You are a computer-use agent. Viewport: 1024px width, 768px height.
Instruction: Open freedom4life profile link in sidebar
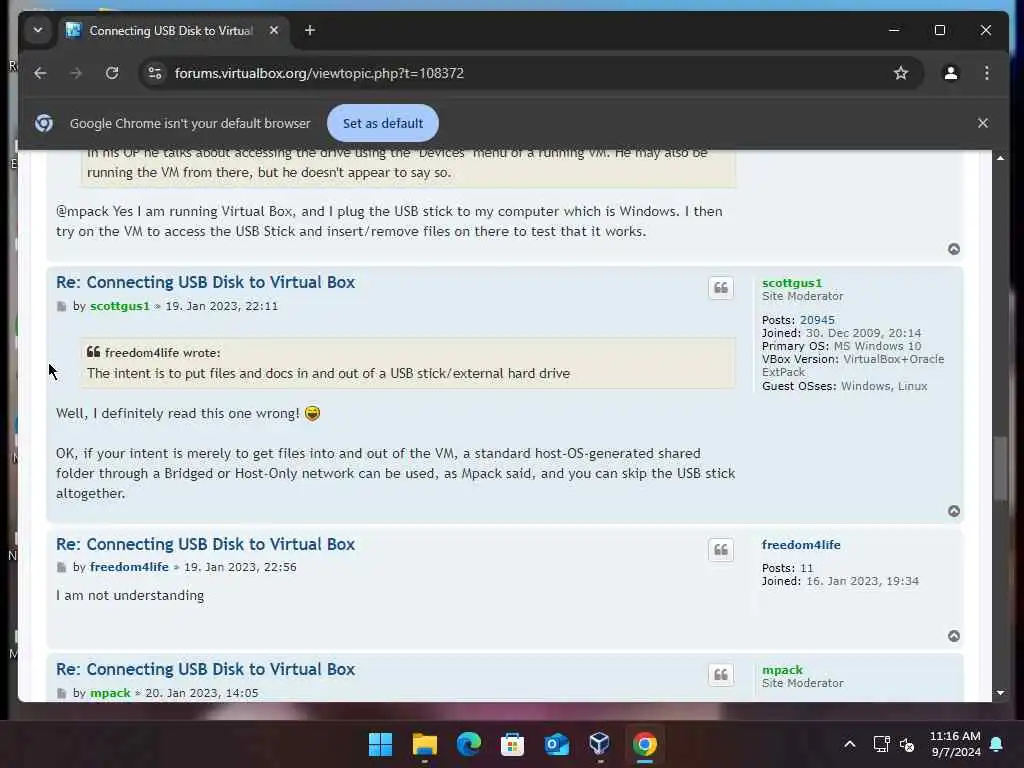pos(801,545)
